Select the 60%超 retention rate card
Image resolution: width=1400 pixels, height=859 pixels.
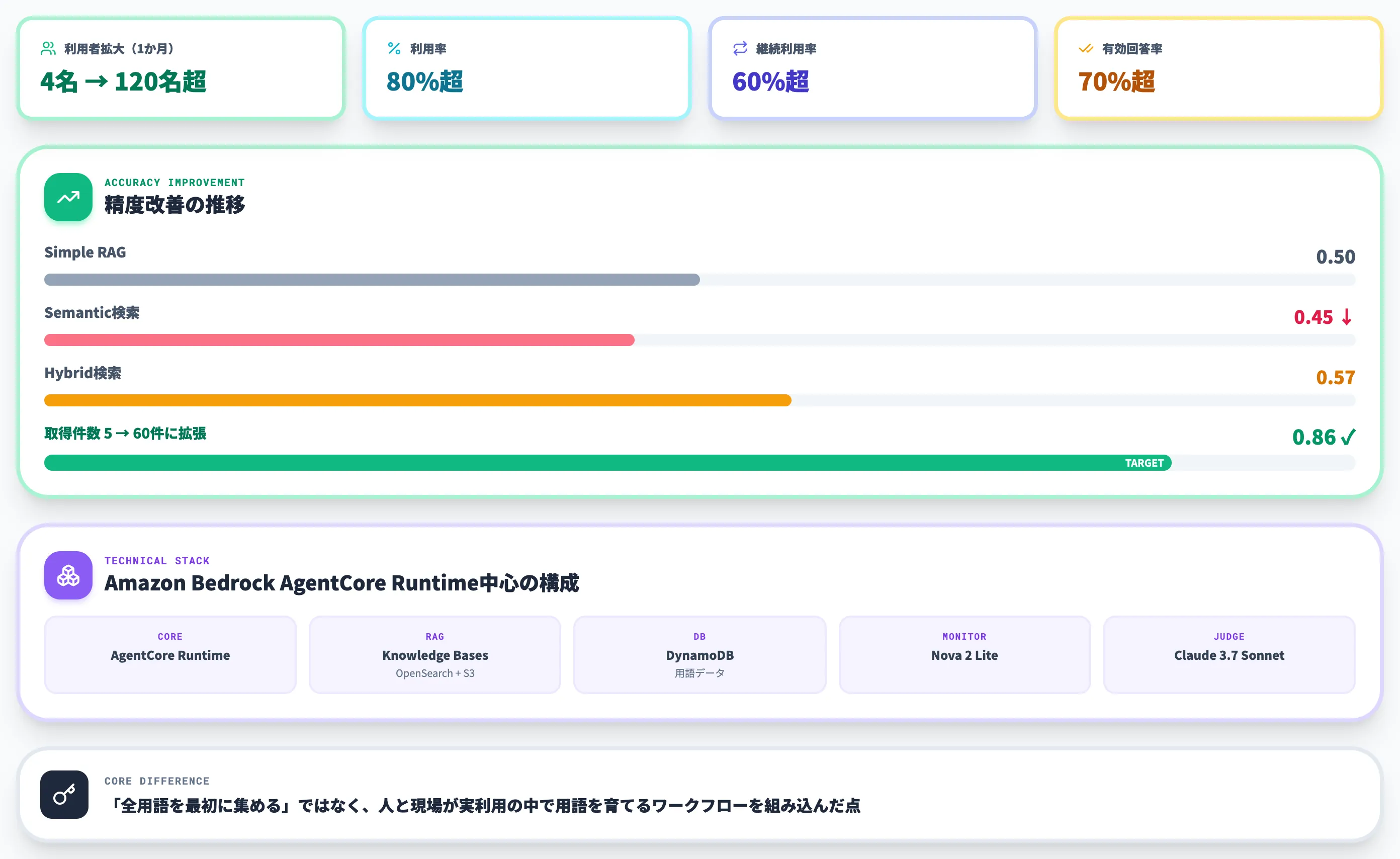pyautogui.click(x=872, y=68)
